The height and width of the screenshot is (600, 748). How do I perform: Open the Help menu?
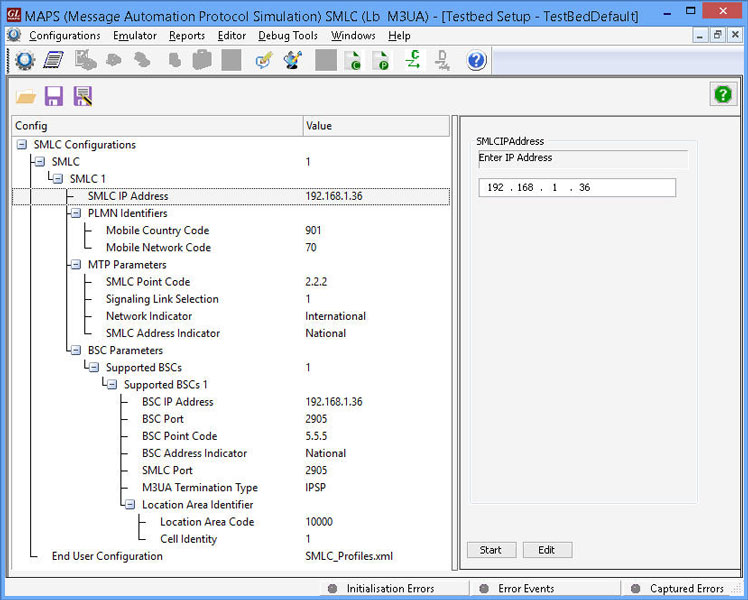(399, 36)
